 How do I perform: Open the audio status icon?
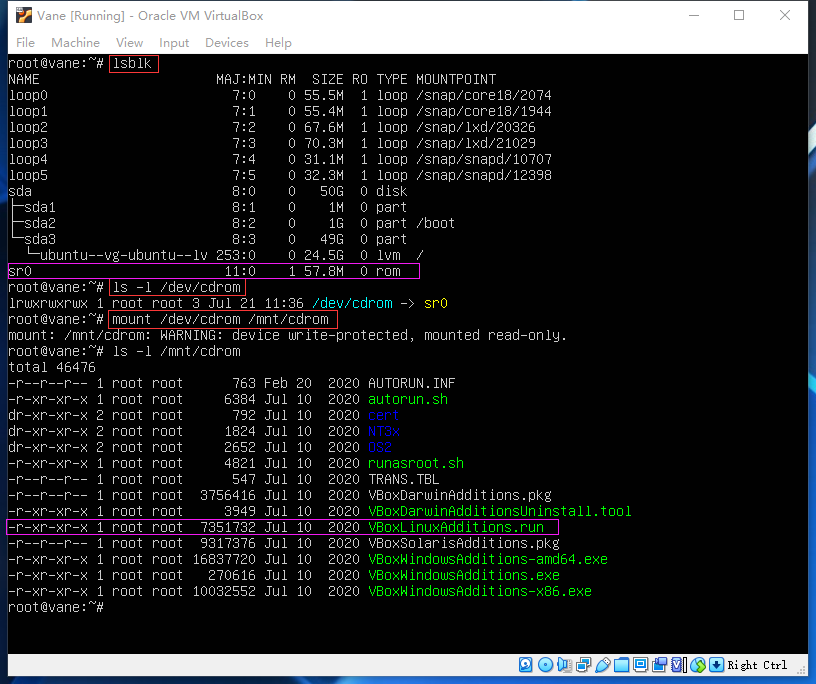coord(564,665)
